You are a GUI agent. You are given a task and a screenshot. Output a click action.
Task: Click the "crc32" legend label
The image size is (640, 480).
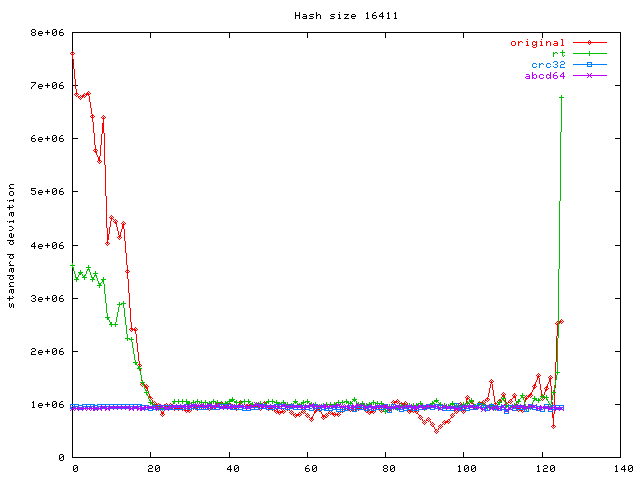click(x=548, y=64)
